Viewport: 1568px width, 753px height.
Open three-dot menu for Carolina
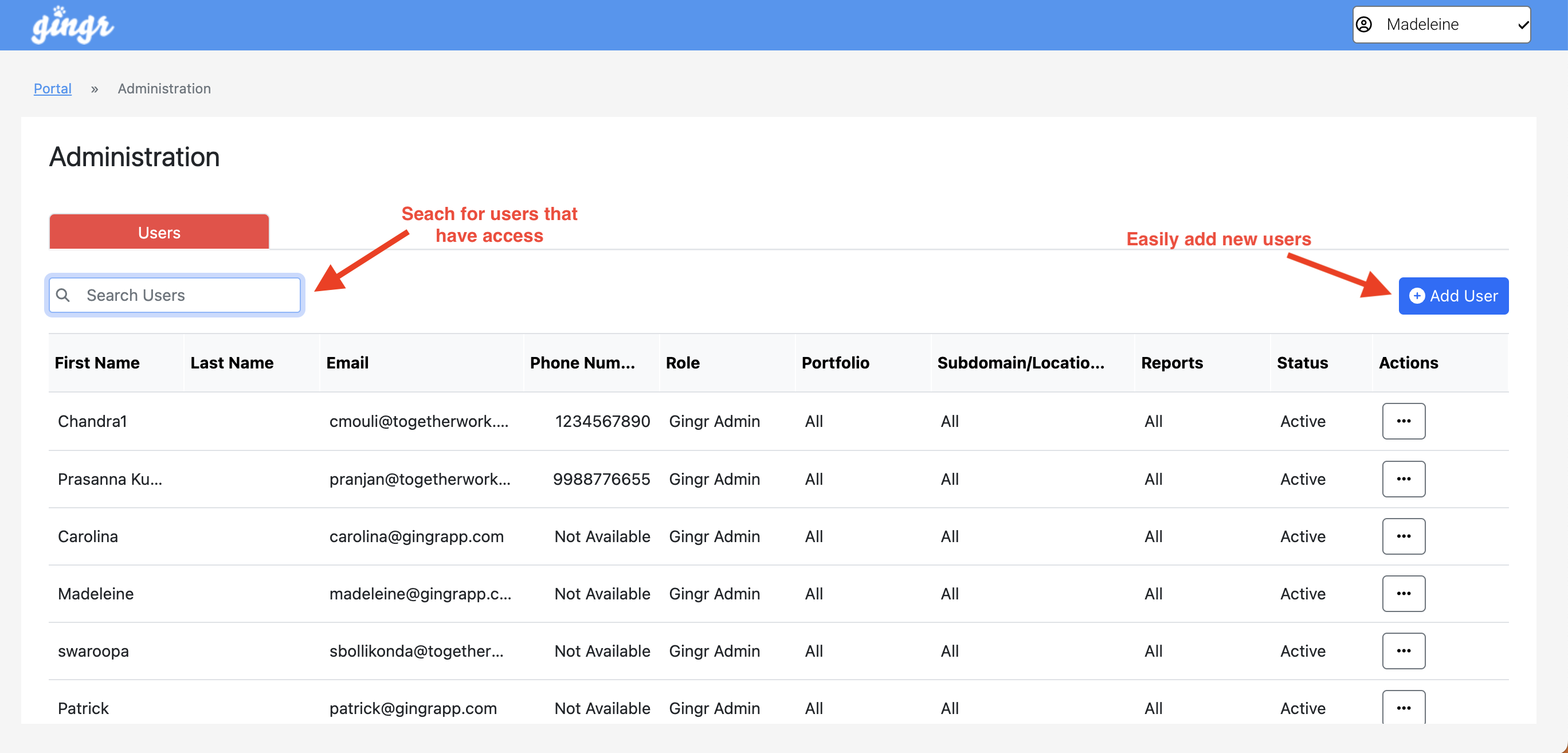[x=1403, y=536]
